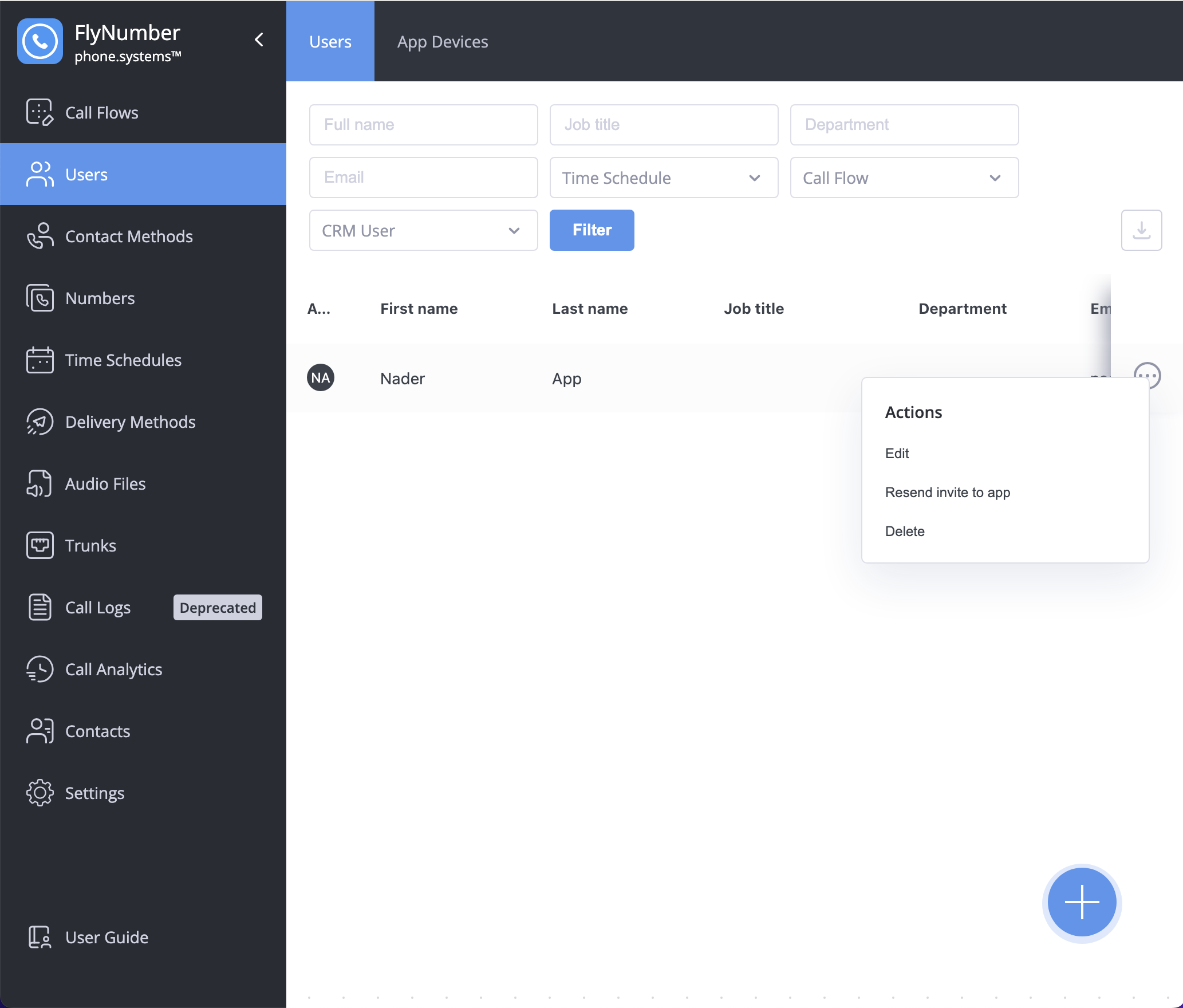Click the Numbers phone icon

(40, 298)
